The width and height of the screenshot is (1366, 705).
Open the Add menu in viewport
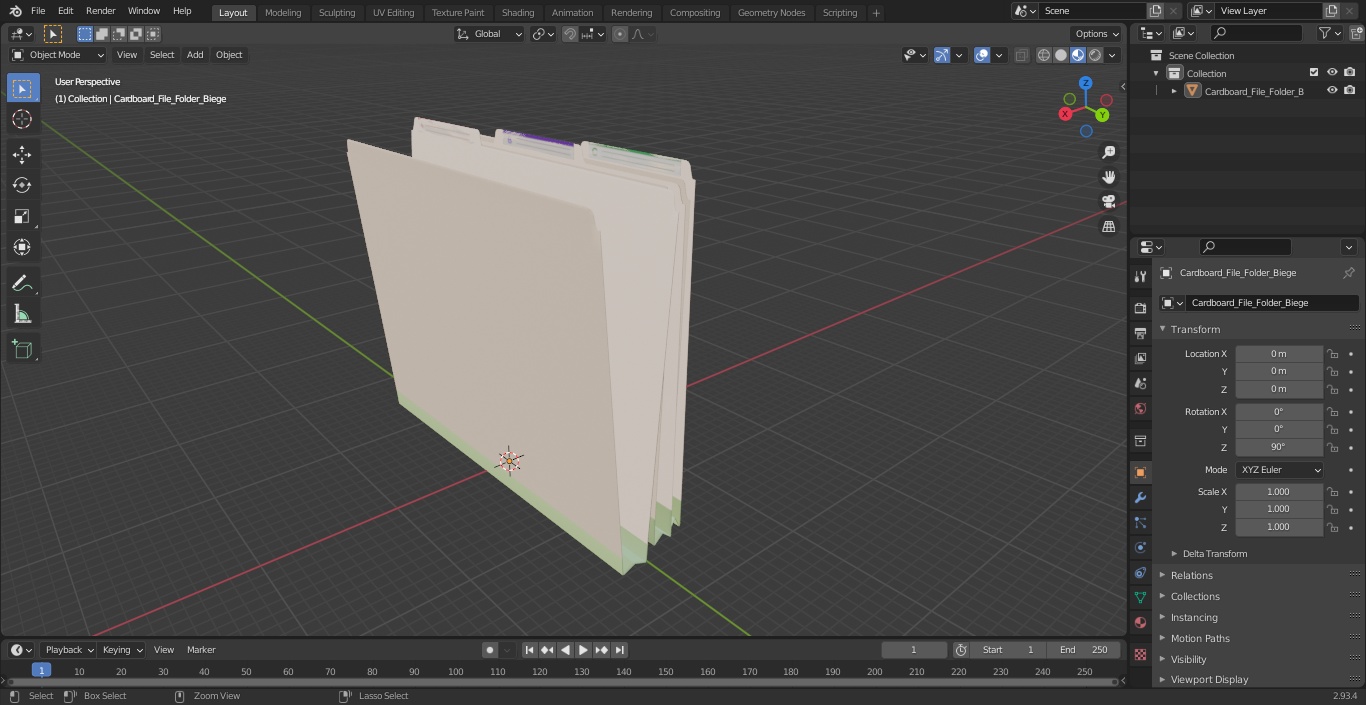coord(195,55)
